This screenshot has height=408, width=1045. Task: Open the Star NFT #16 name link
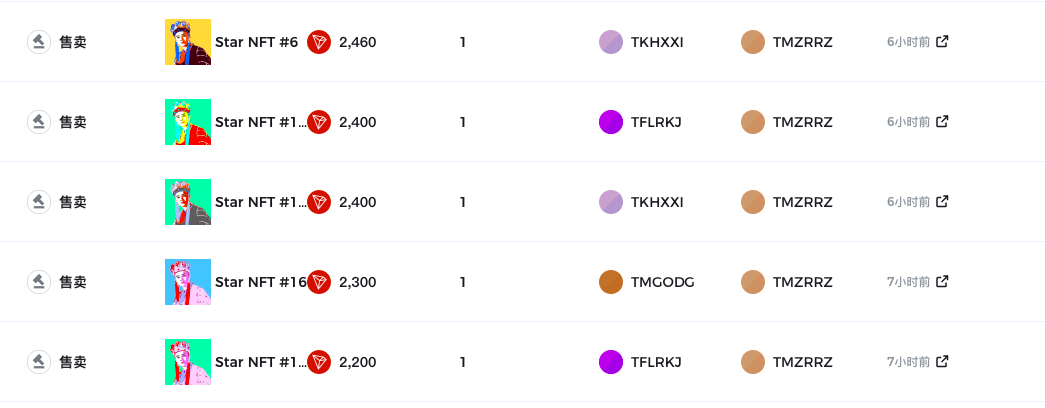261,282
